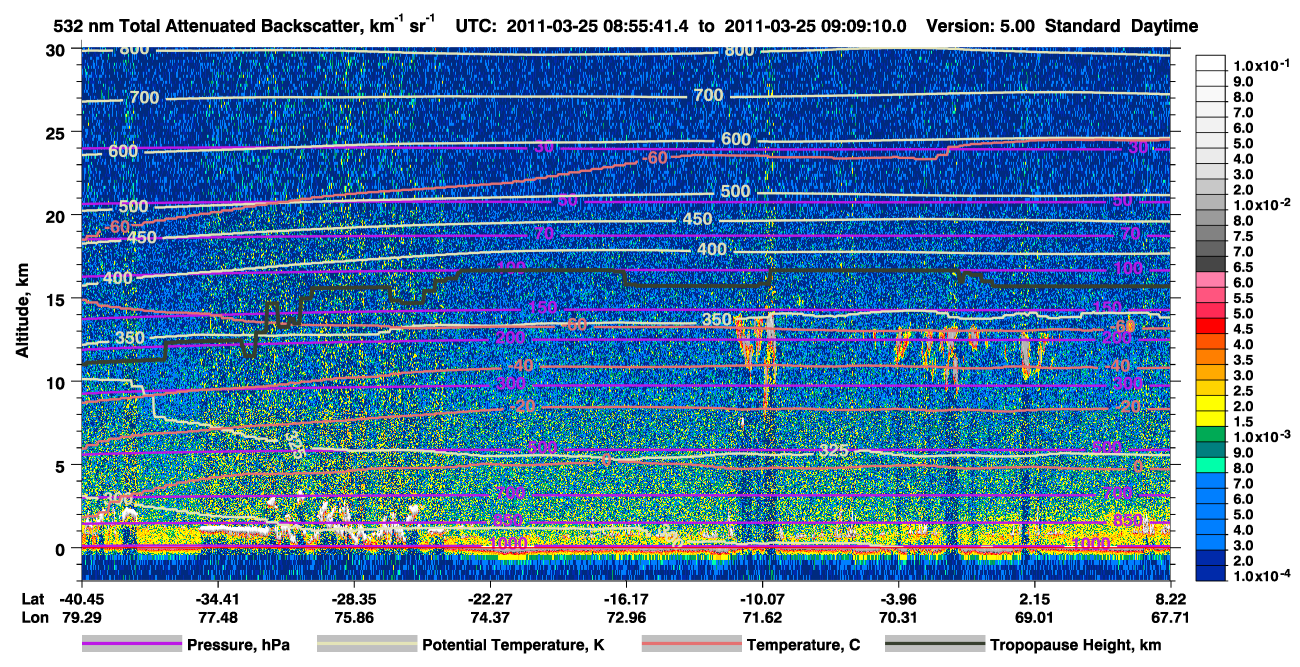Click the 'Potential Temperature, K' legend label
Image resolution: width=1300 pixels, height=667 pixels.
point(513,645)
